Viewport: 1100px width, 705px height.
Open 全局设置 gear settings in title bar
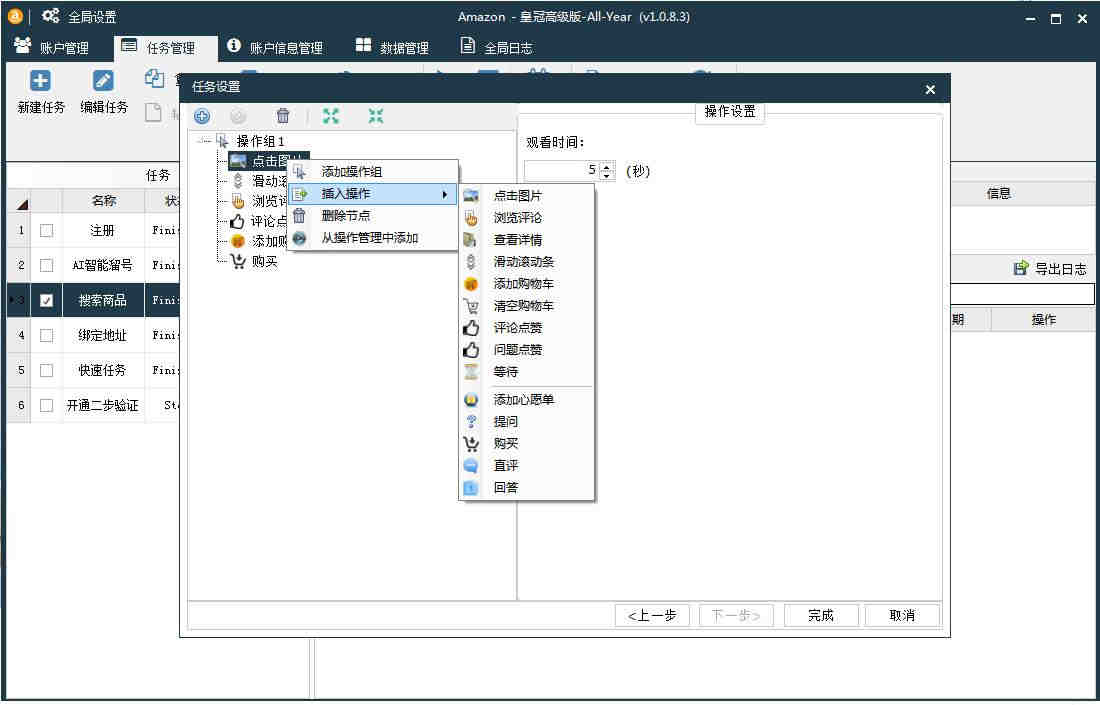(x=79, y=17)
